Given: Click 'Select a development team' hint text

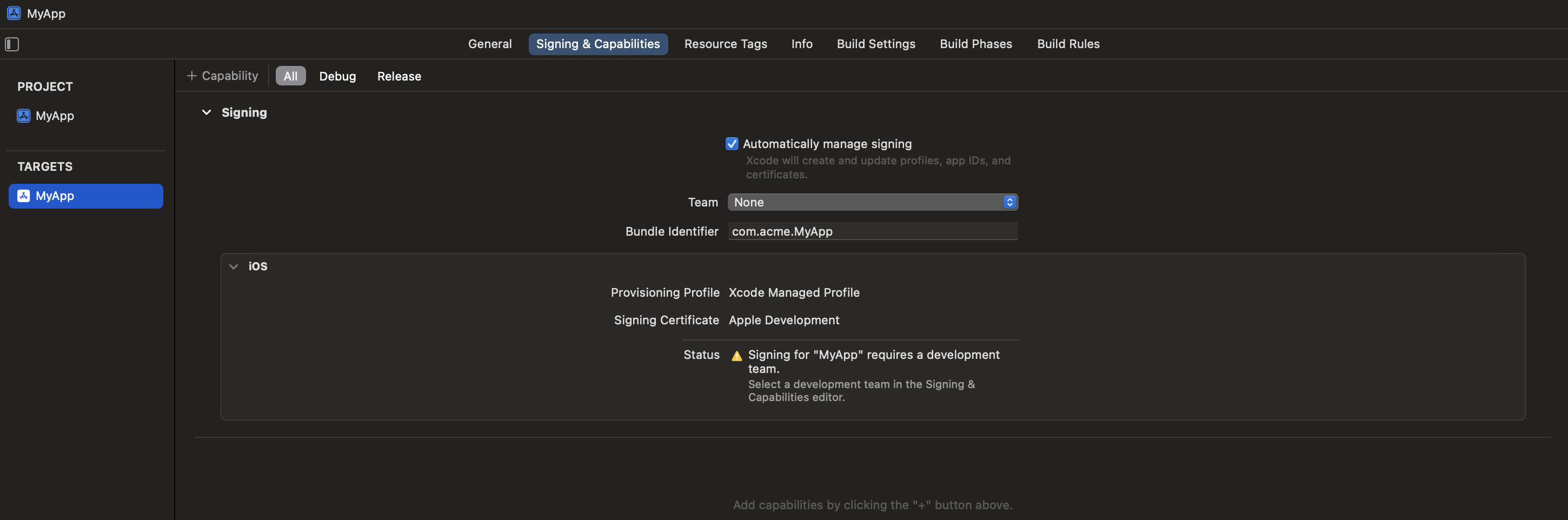Looking at the screenshot, I should tap(861, 390).
